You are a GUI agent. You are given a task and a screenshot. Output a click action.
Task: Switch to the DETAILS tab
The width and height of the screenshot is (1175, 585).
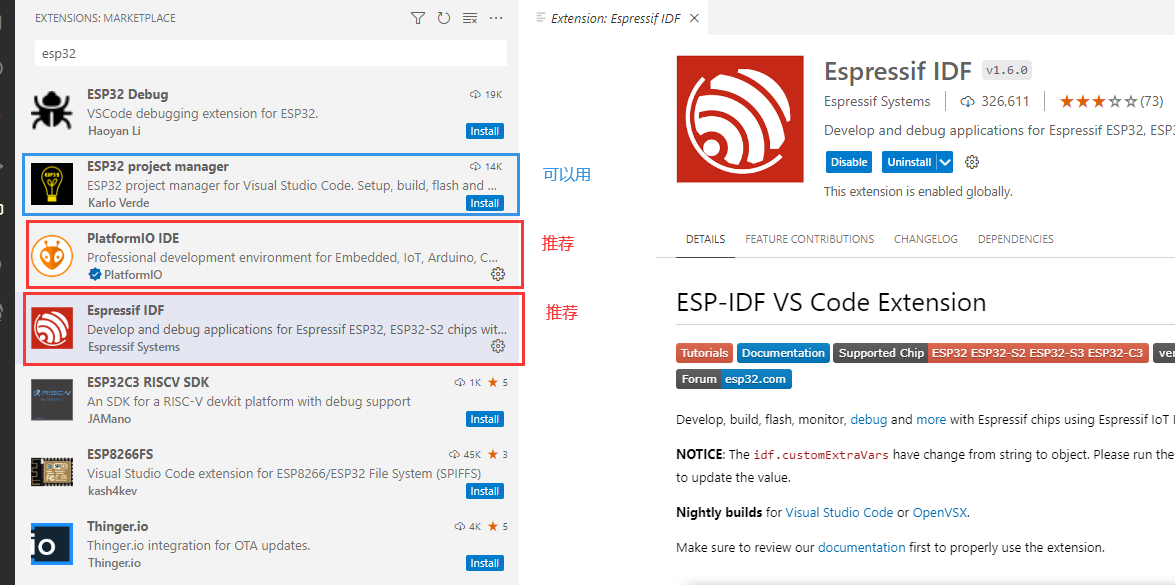pos(705,239)
